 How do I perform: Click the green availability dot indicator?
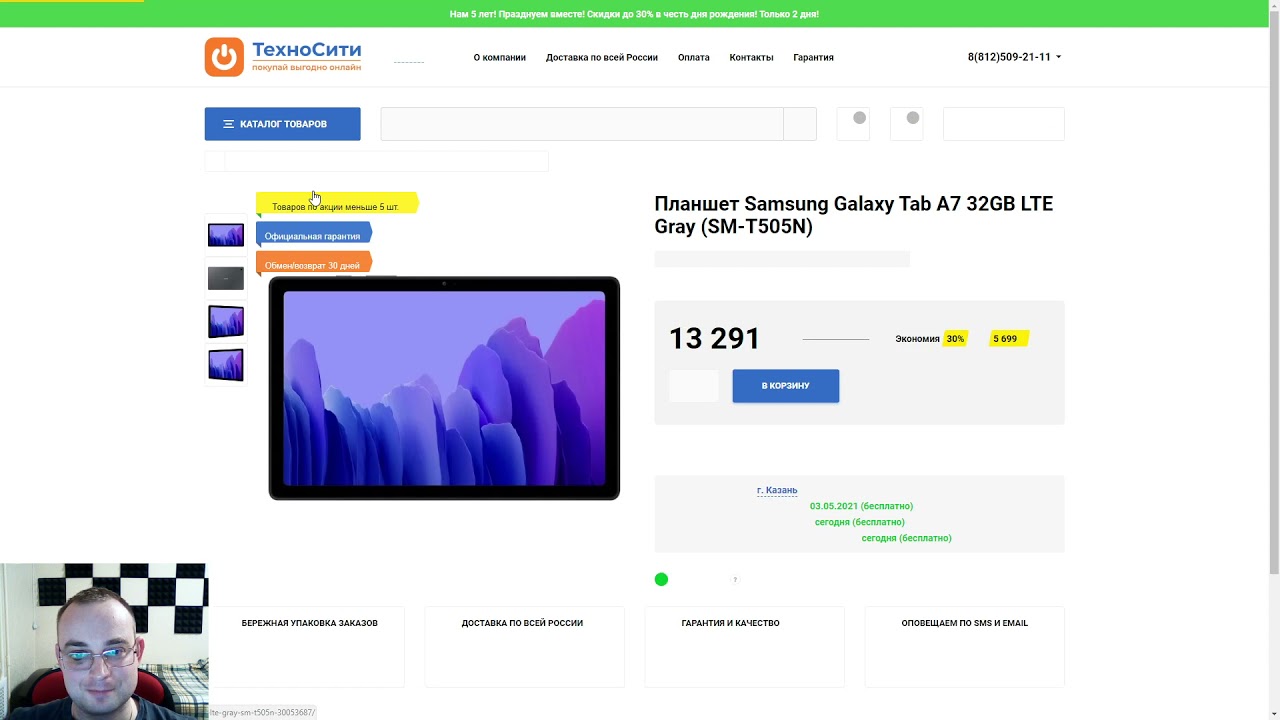point(661,579)
